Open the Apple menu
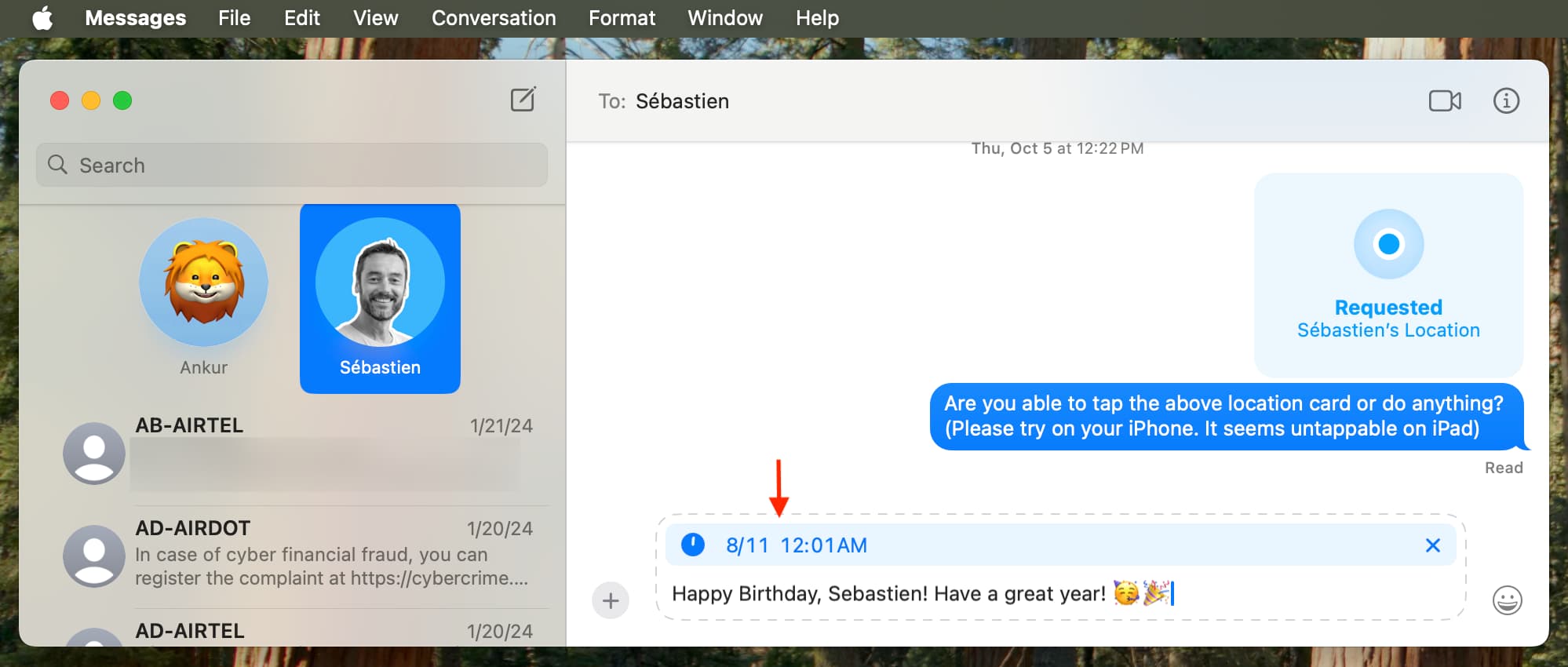The height and width of the screenshot is (667, 1568). tap(42, 18)
